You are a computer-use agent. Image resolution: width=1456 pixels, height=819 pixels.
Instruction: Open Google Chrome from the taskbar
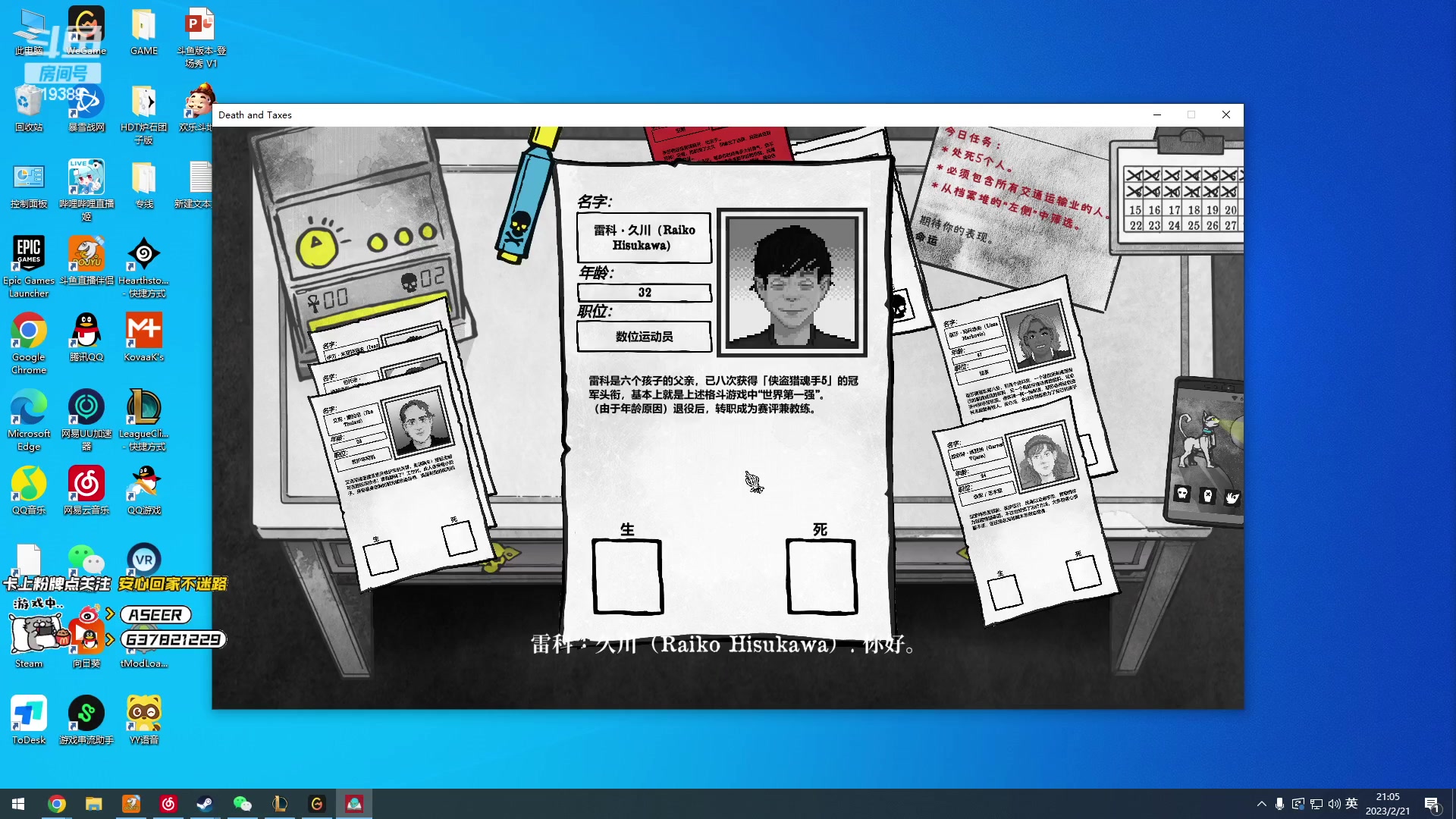(x=57, y=804)
